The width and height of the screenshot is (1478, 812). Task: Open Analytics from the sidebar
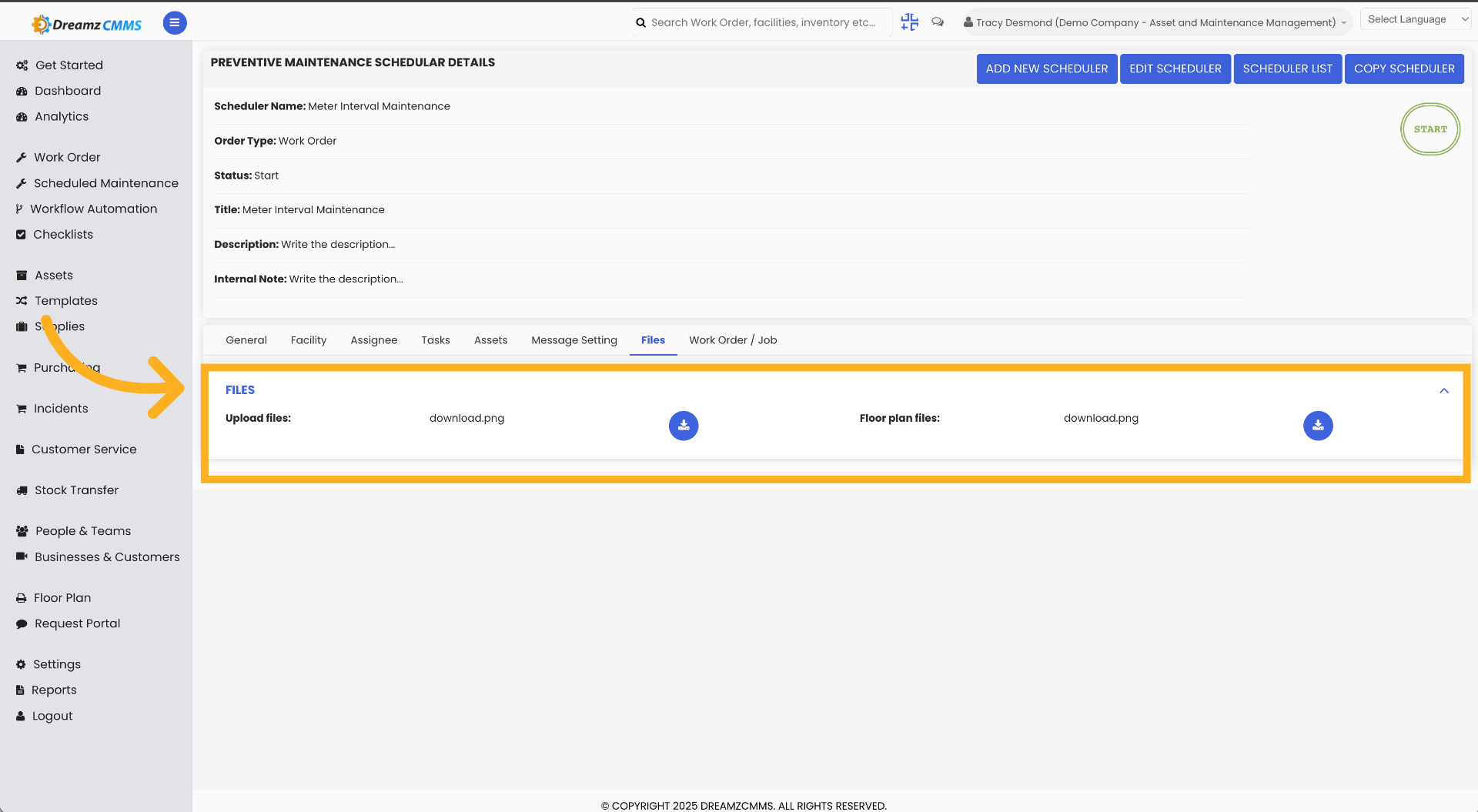click(x=62, y=117)
